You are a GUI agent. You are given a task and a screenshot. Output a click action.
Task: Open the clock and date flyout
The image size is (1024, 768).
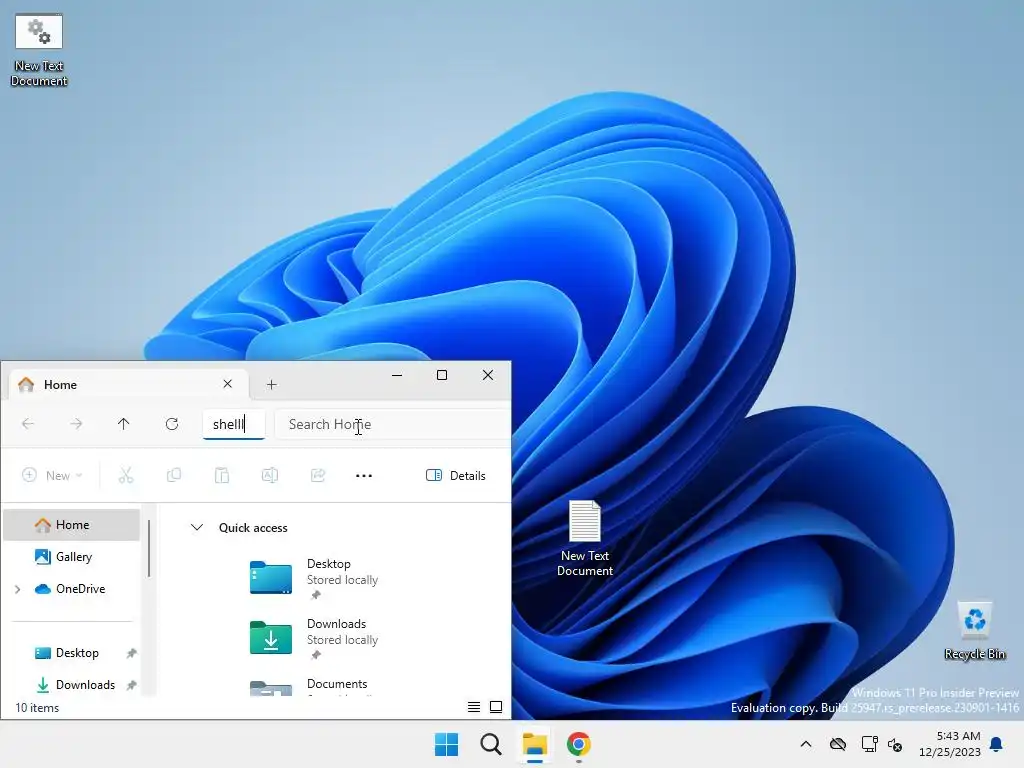[950, 744]
